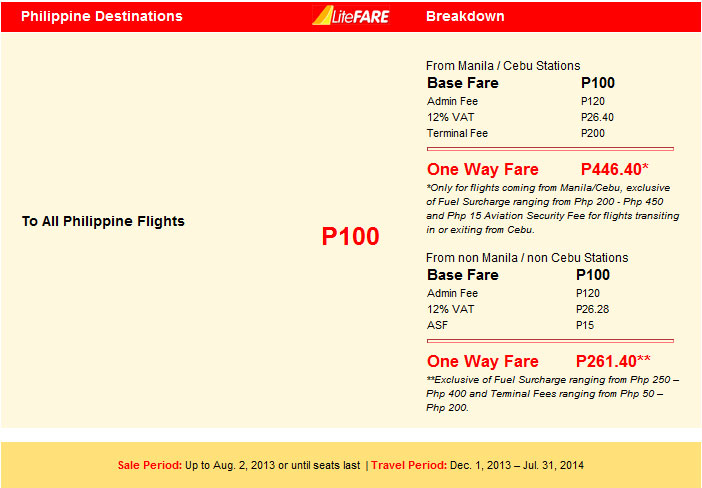Screen dimensions: 702x488
Task: Click From Manila / Cebu Stations heading
Action: coord(503,66)
